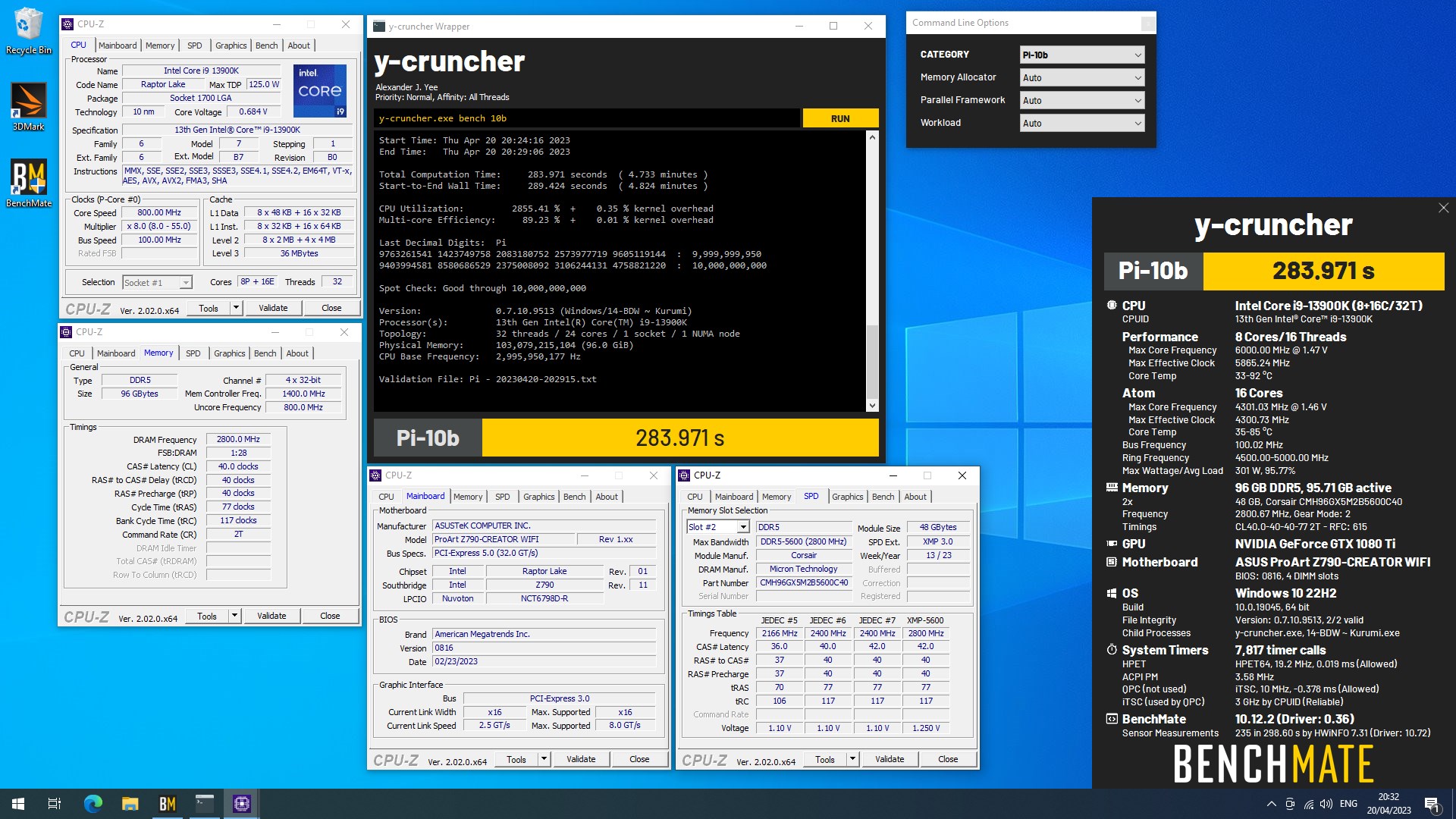Screen dimensions: 1456x819
Task: Open the volume tray icon
Action: click(x=1326, y=804)
